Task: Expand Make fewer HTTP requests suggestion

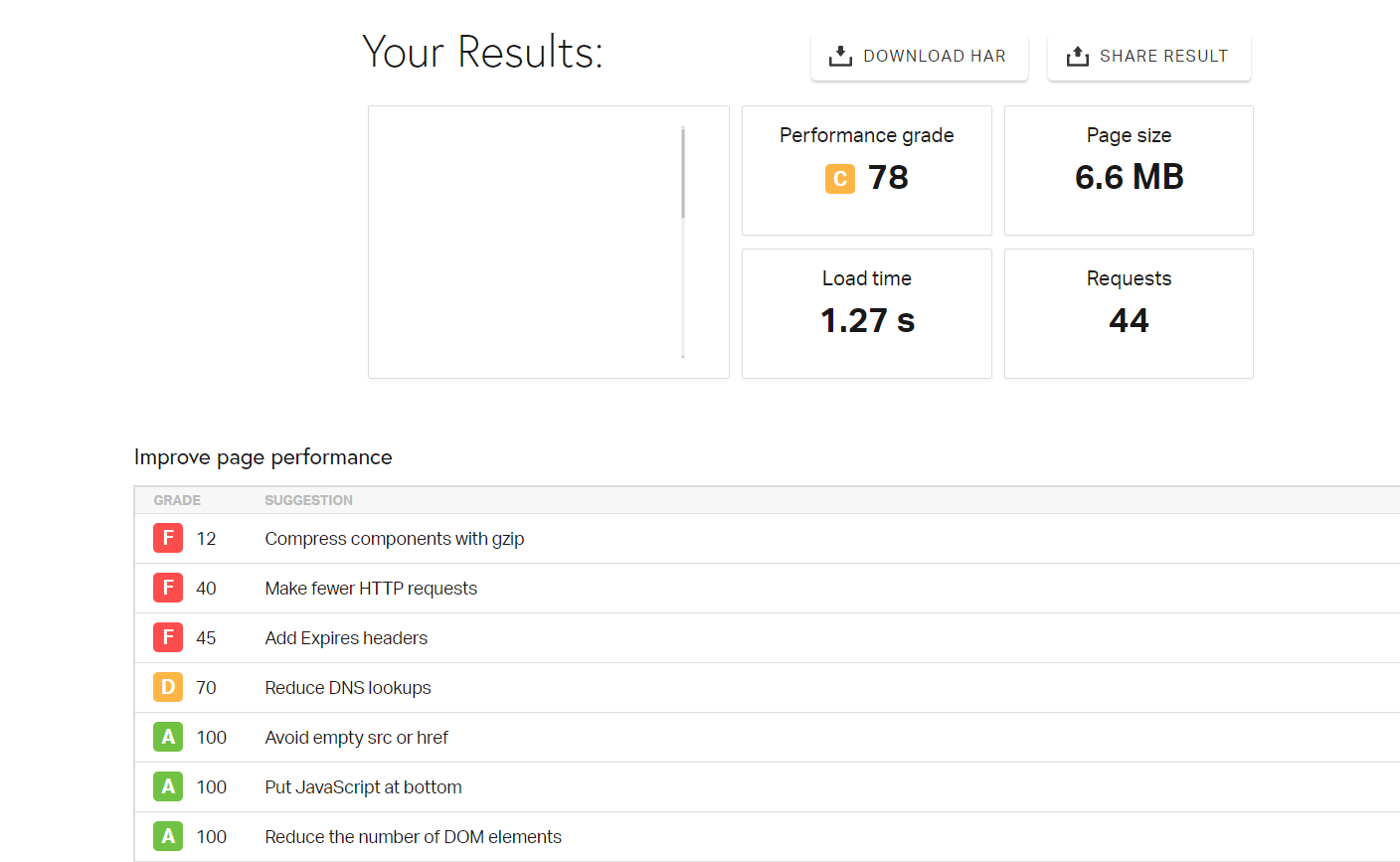Action: pos(767,588)
